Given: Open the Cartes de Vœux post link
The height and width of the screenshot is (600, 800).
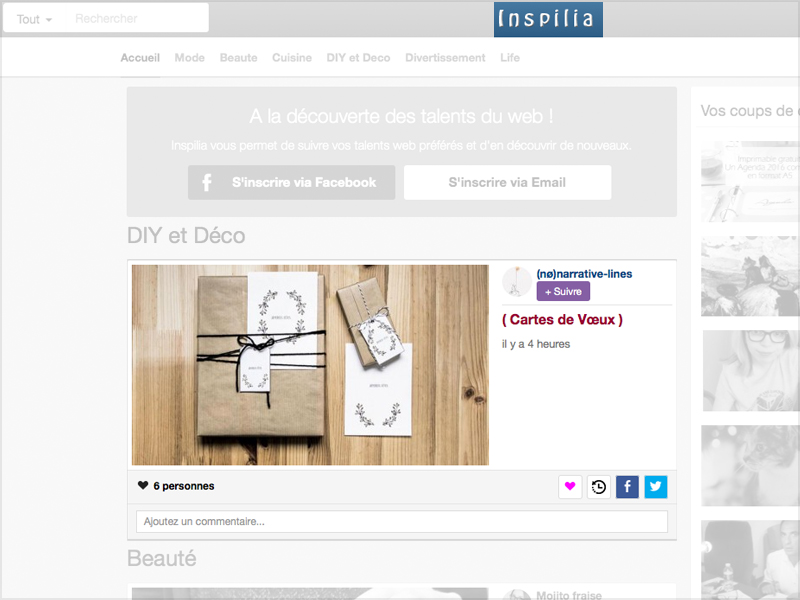Looking at the screenshot, I should [562, 320].
